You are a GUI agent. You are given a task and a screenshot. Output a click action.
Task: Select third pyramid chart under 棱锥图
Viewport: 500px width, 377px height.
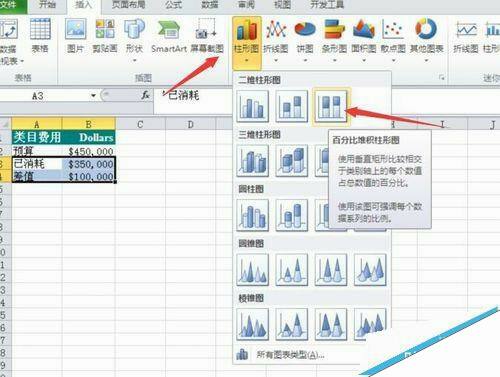click(331, 324)
